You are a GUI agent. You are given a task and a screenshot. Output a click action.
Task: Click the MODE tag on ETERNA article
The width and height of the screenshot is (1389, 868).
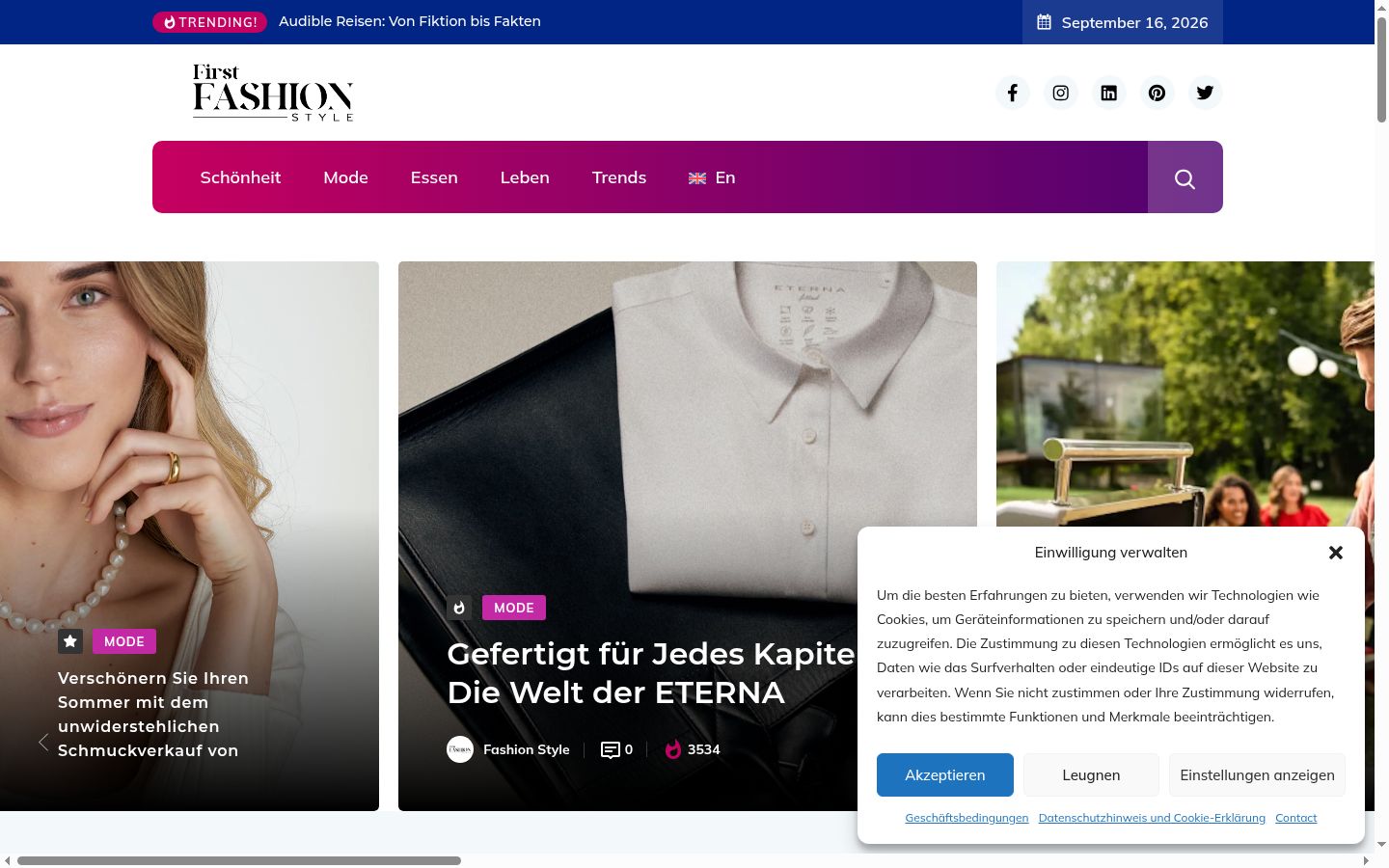click(x=514, y=608)
